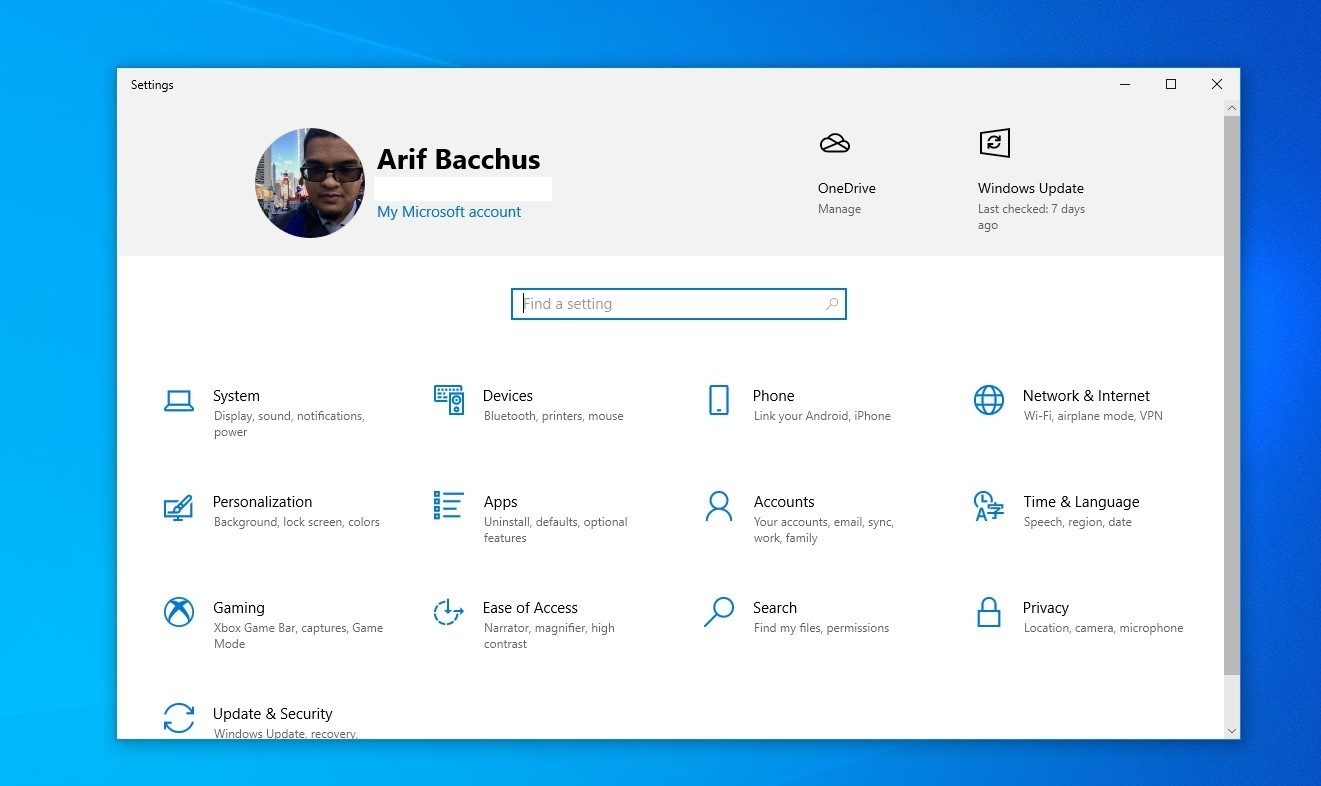Click the Phone category title
The width and height of the screenshot is (1321, 786).
pyautogui.click(x=774, y=396)
